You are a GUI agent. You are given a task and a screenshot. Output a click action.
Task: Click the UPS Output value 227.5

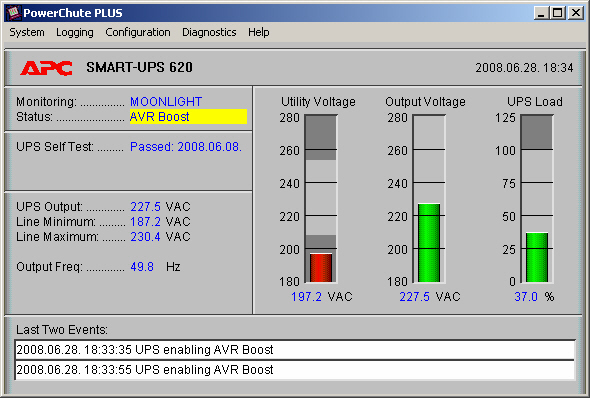145,207
